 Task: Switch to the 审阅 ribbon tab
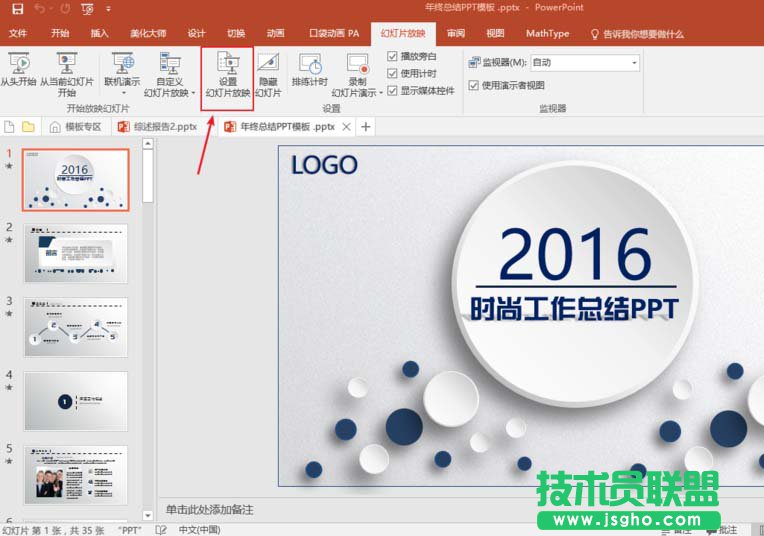(x=456, y=33)
